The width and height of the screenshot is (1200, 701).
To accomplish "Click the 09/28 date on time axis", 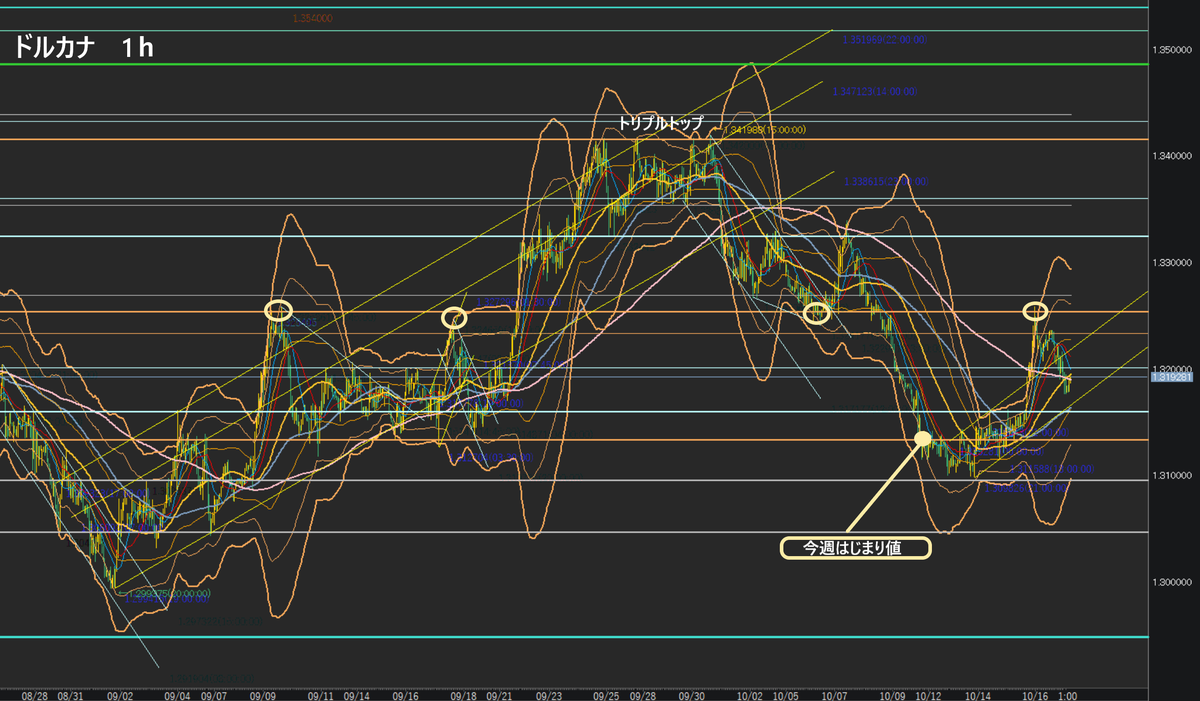I will [x=642, y=694].
